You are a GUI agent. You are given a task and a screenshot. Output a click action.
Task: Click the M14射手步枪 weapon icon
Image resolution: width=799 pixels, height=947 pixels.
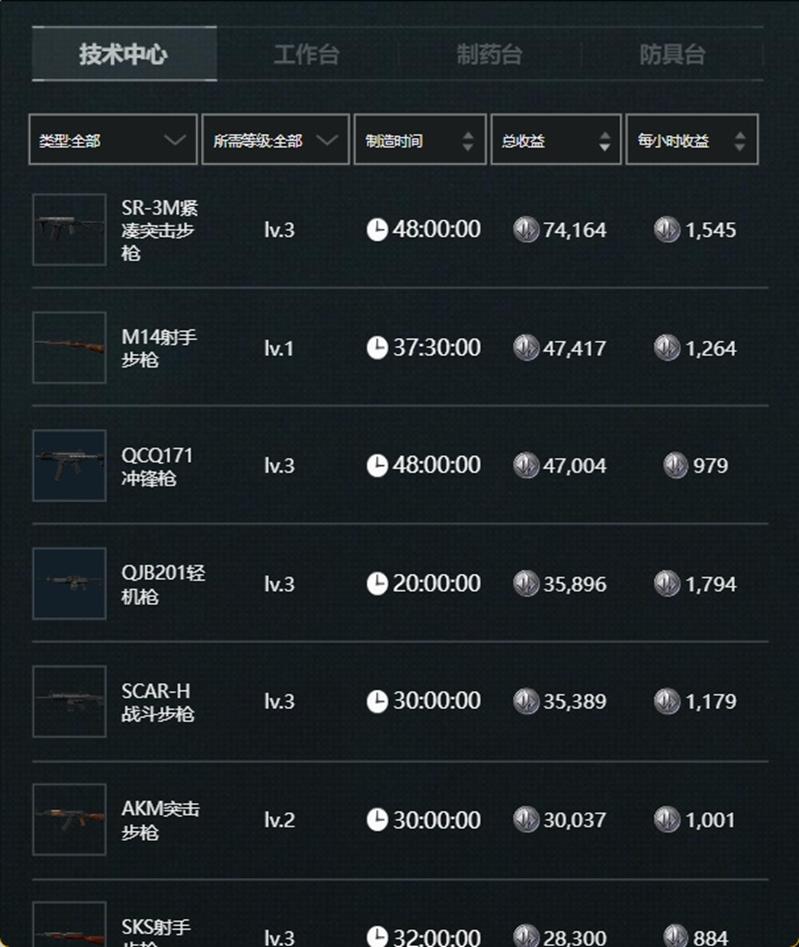69,347
